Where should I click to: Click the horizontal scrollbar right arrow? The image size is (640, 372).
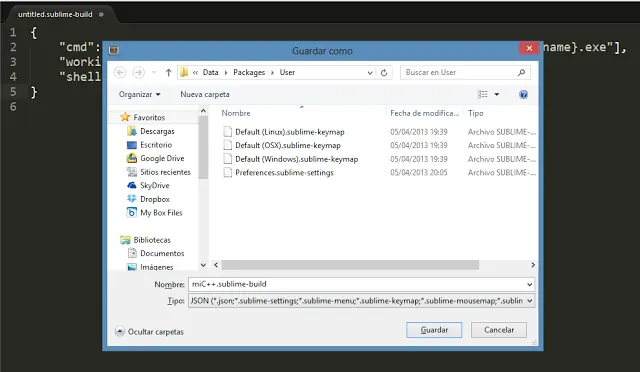click(x=533, y=265)
